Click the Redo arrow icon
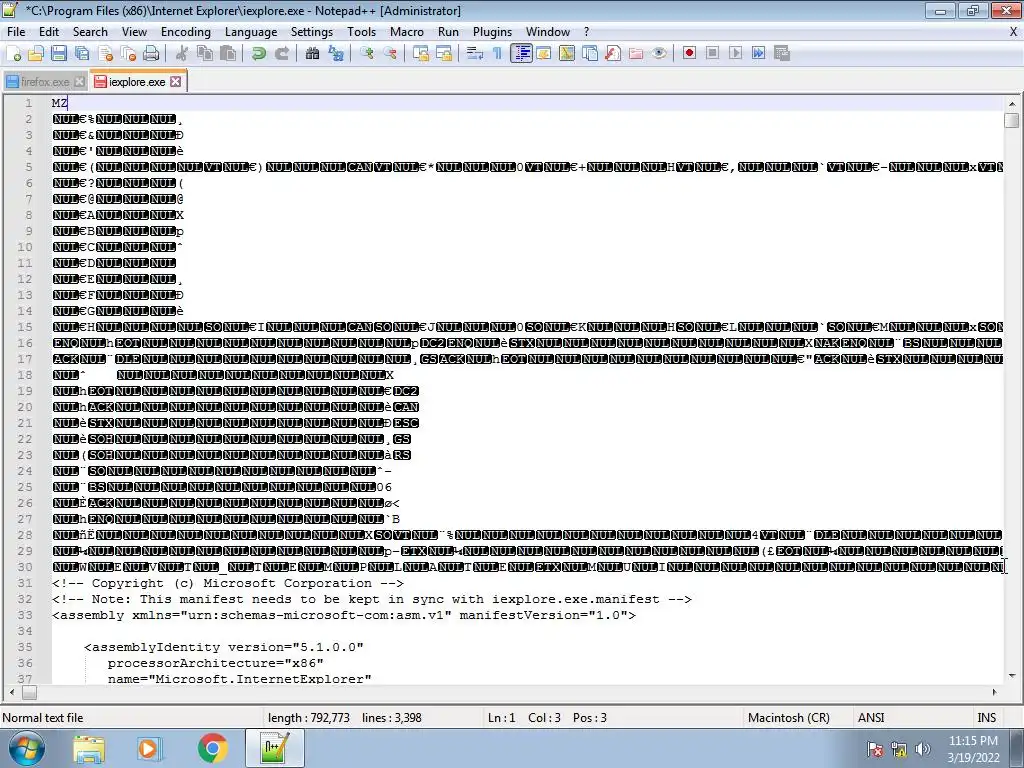 coord(281,54)
